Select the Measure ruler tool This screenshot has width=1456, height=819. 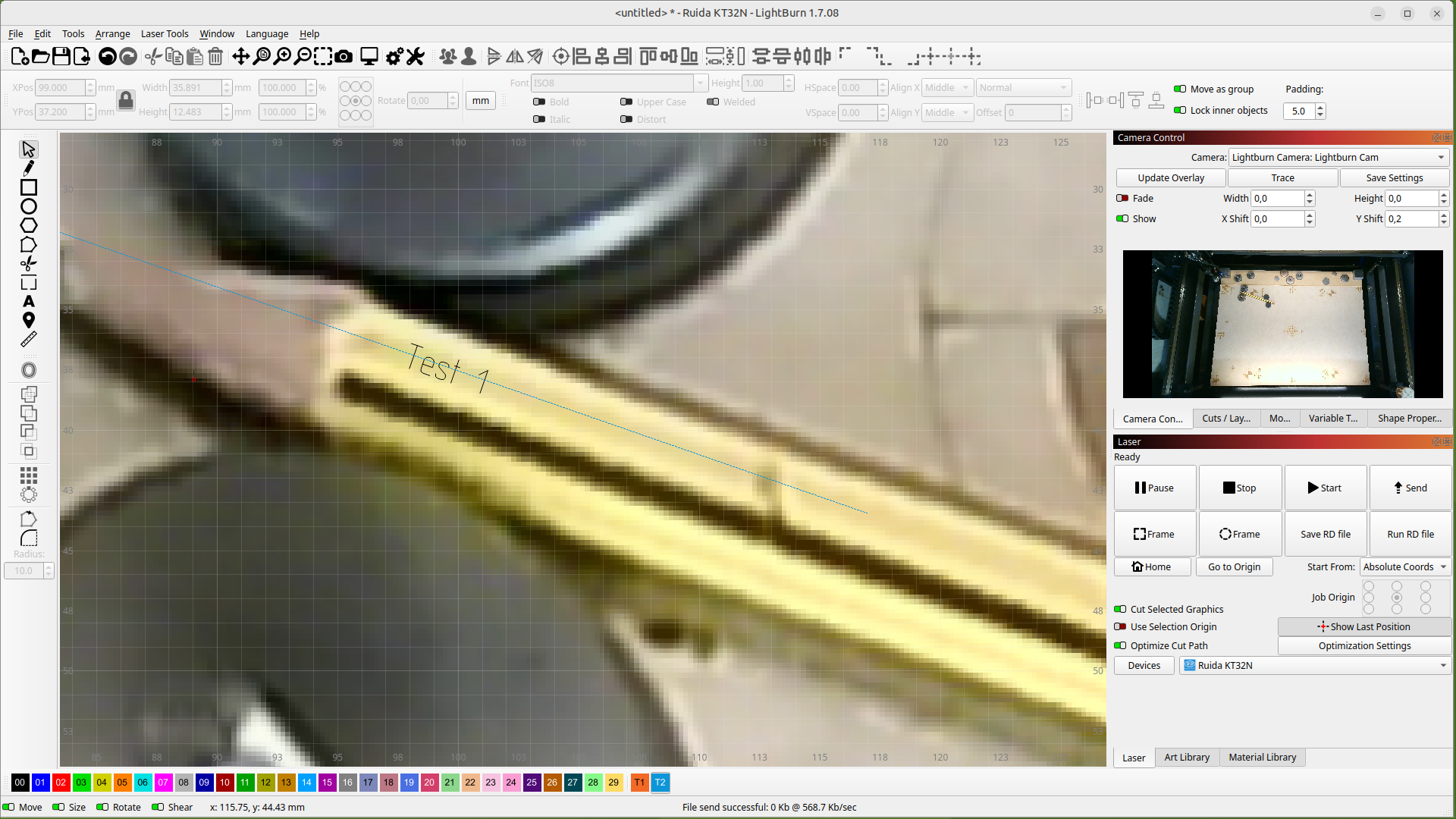point(29,340)
